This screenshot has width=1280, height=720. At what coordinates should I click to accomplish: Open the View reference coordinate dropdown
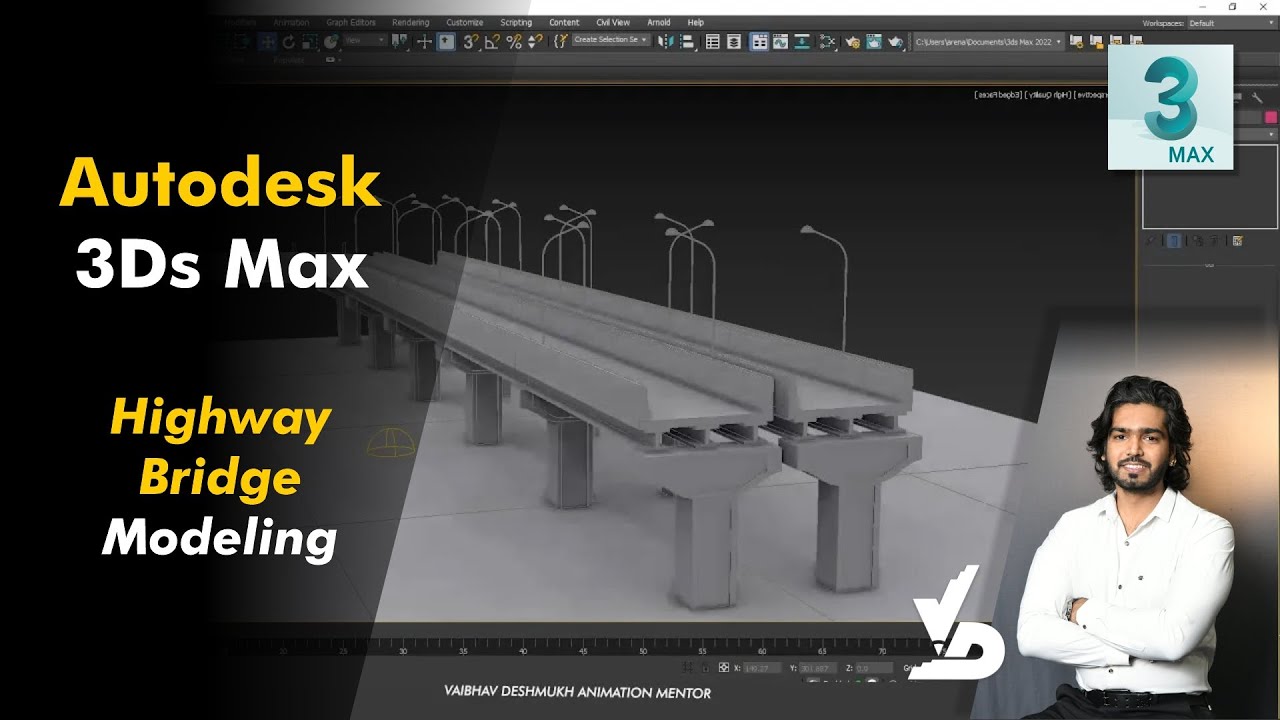tap(365, 41)
